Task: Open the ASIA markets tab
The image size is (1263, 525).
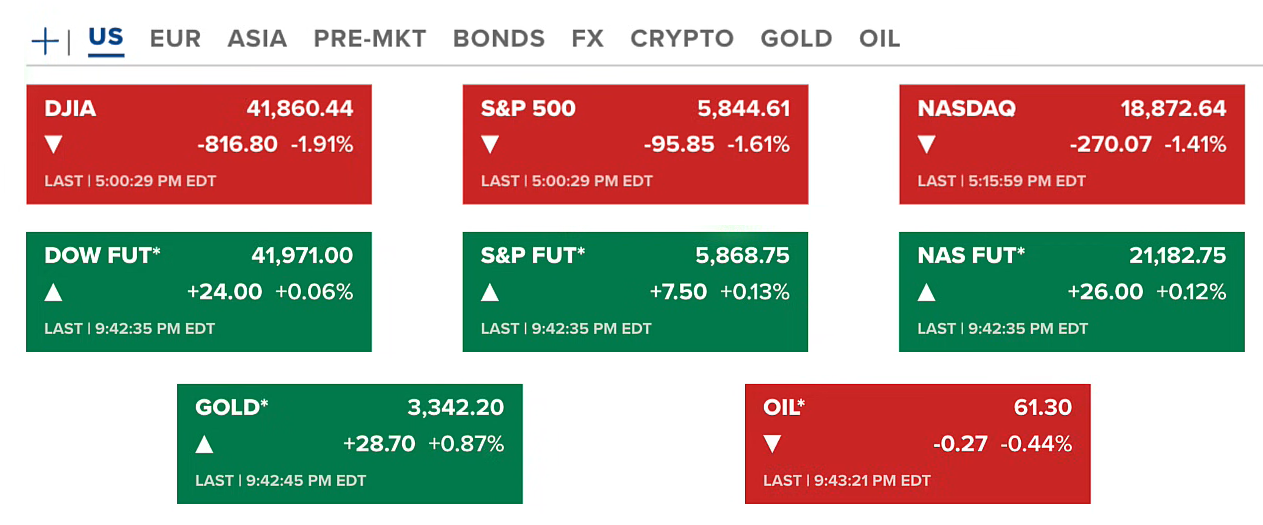Action: pos(257,39)
